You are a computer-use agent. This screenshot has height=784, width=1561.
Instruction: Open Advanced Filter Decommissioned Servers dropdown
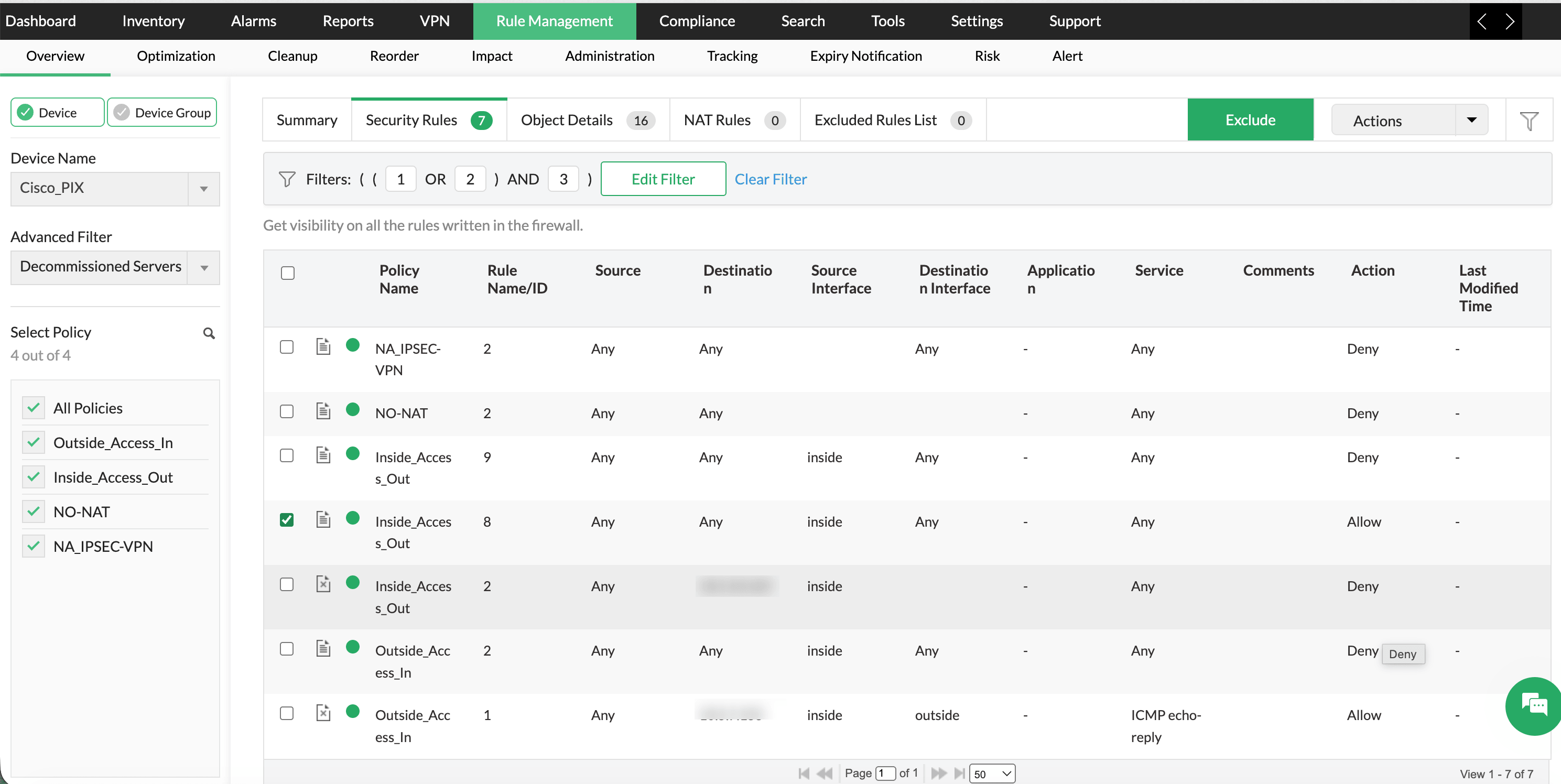pyautogui.click(x=115, y=267)
